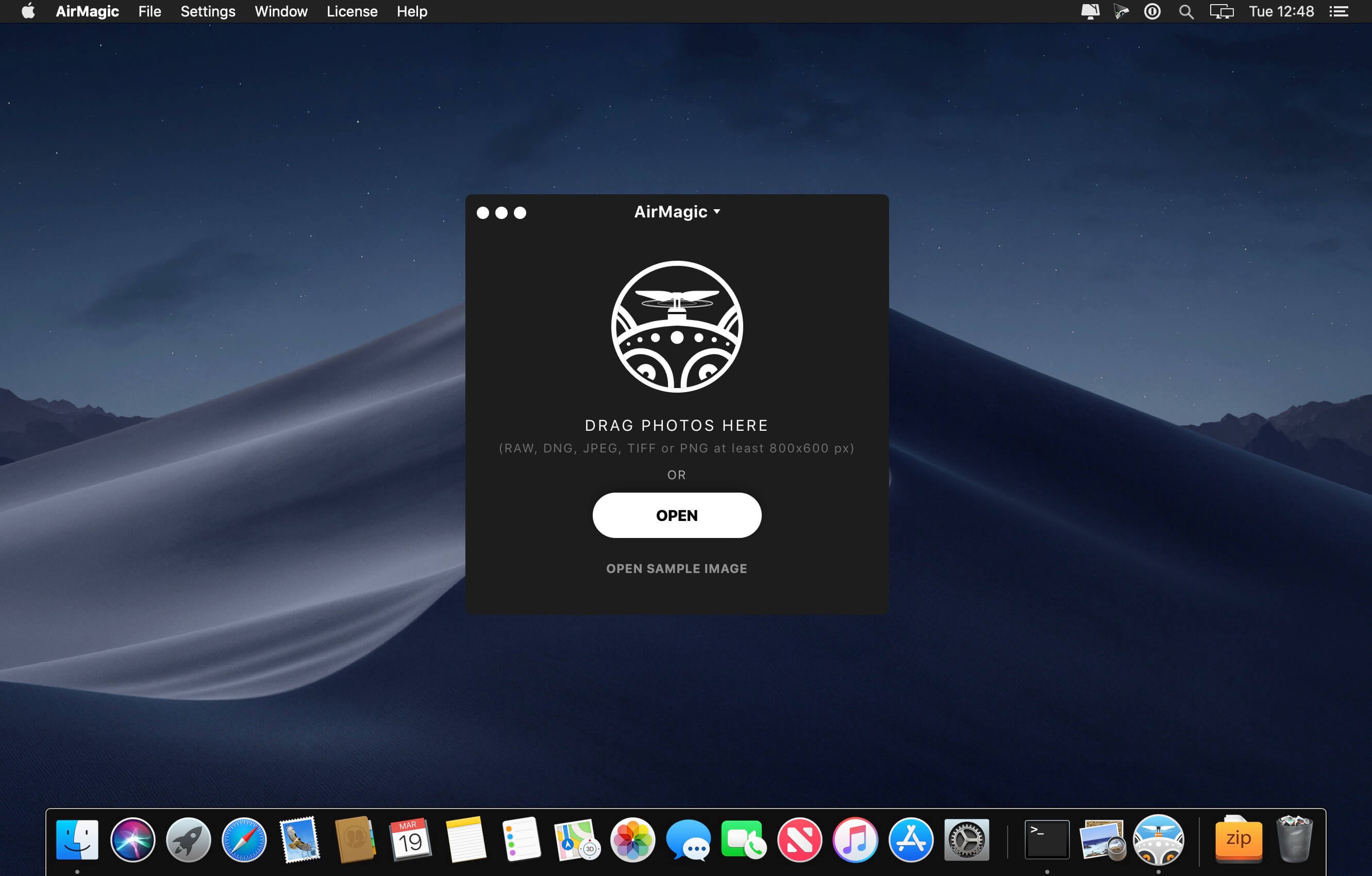Open the Settings menu
The height and width of the screenshot is (876, 1372).
(x=207, y=11)
